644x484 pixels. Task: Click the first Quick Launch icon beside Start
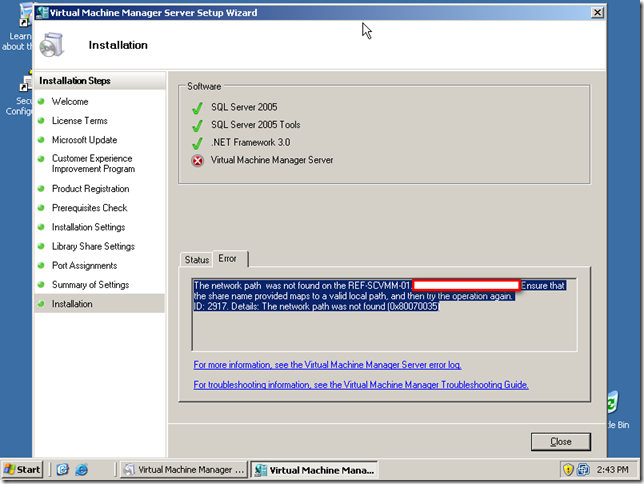[x=62, y=469]
